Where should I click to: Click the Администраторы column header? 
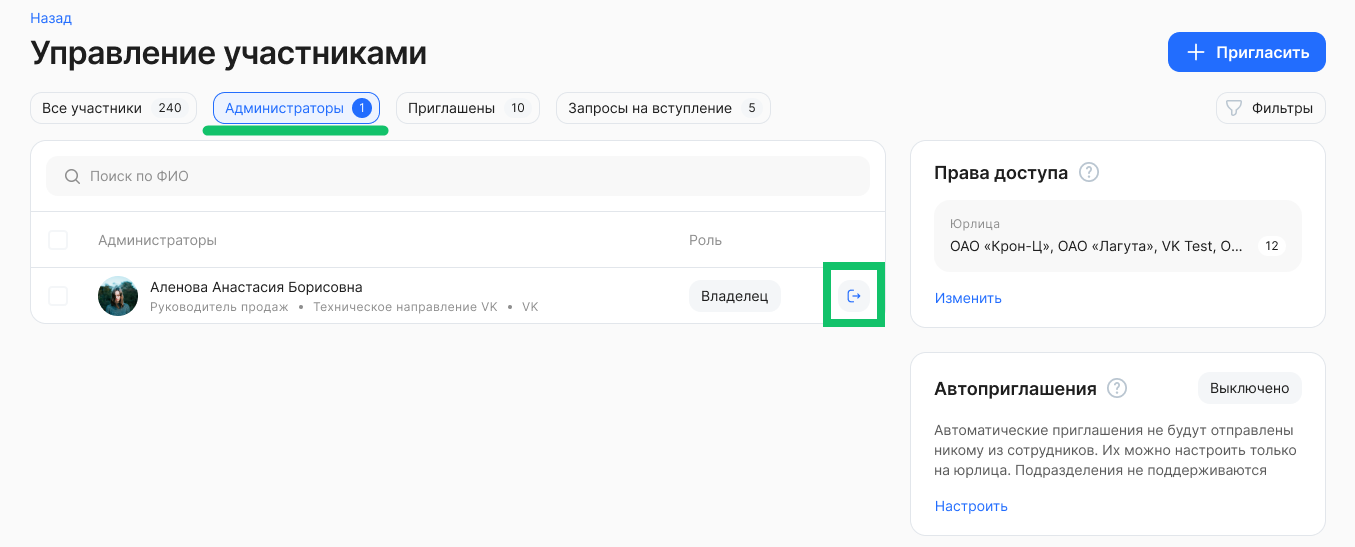click(x=157, y=240)
